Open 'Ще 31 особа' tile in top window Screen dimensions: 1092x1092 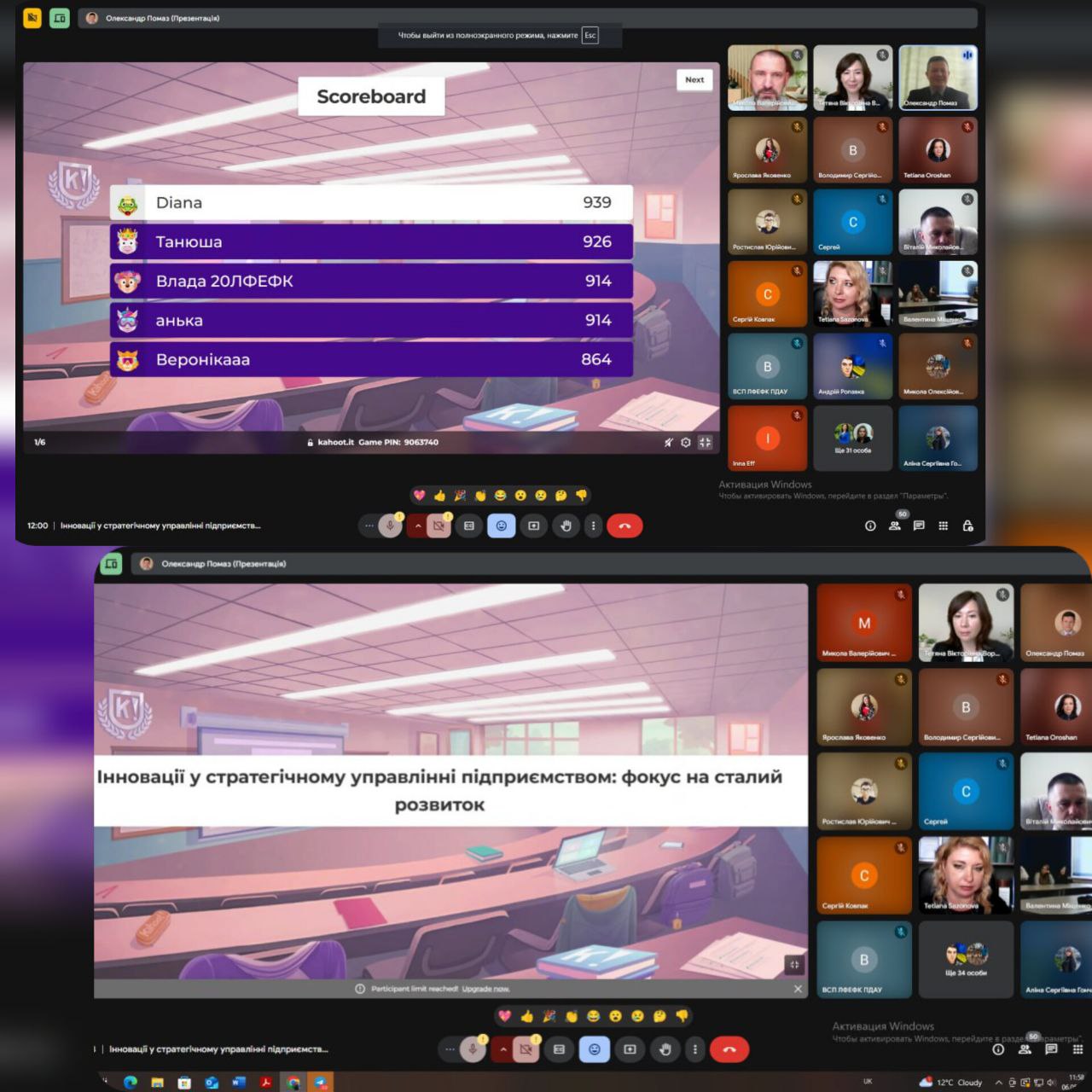852,438
